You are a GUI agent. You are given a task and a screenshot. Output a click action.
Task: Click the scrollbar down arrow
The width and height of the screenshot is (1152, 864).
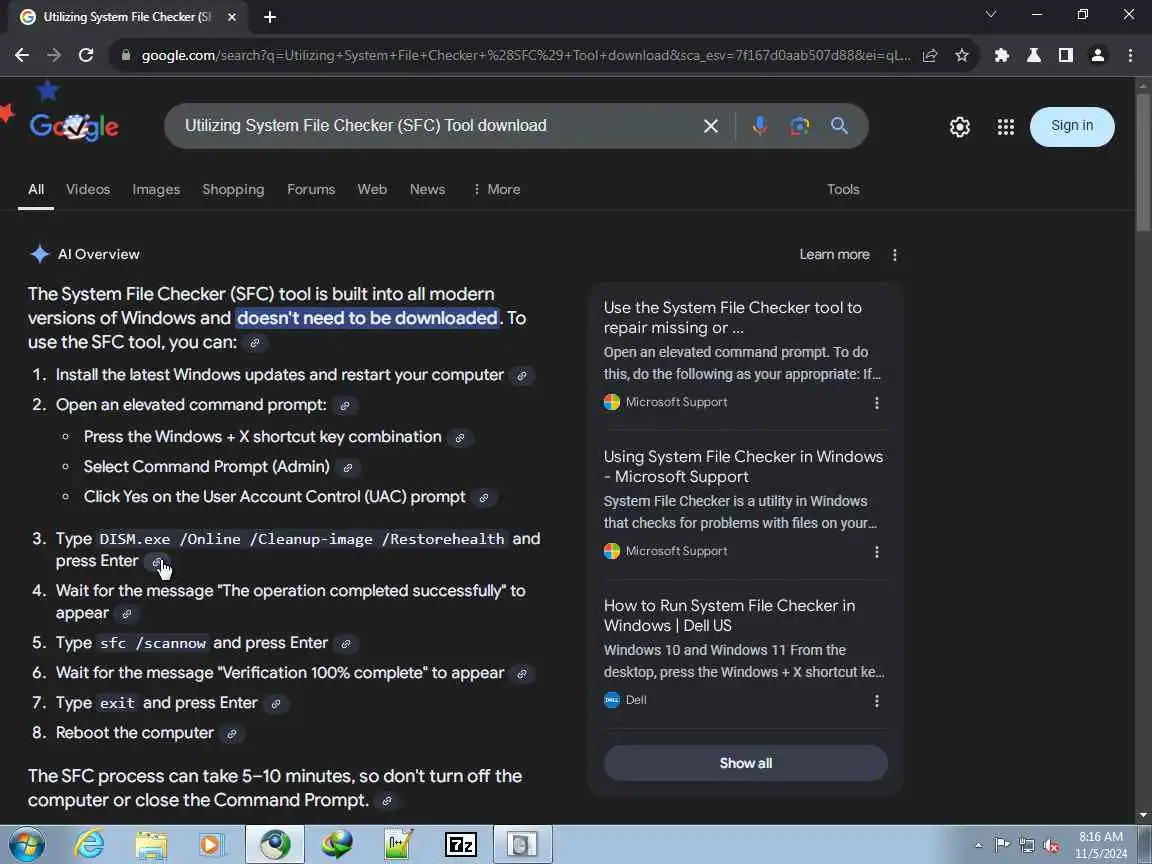tap(1143, 816)
